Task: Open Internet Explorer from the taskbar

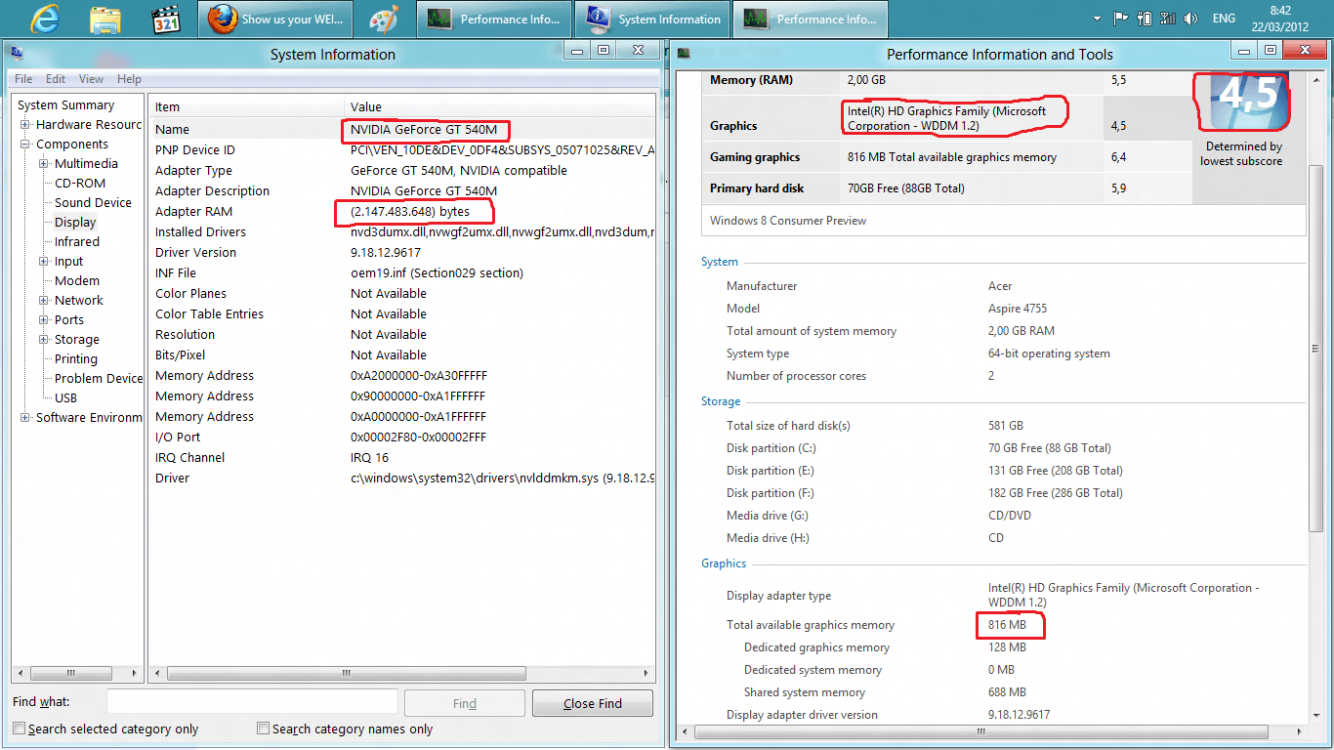Action: (44, 18)
